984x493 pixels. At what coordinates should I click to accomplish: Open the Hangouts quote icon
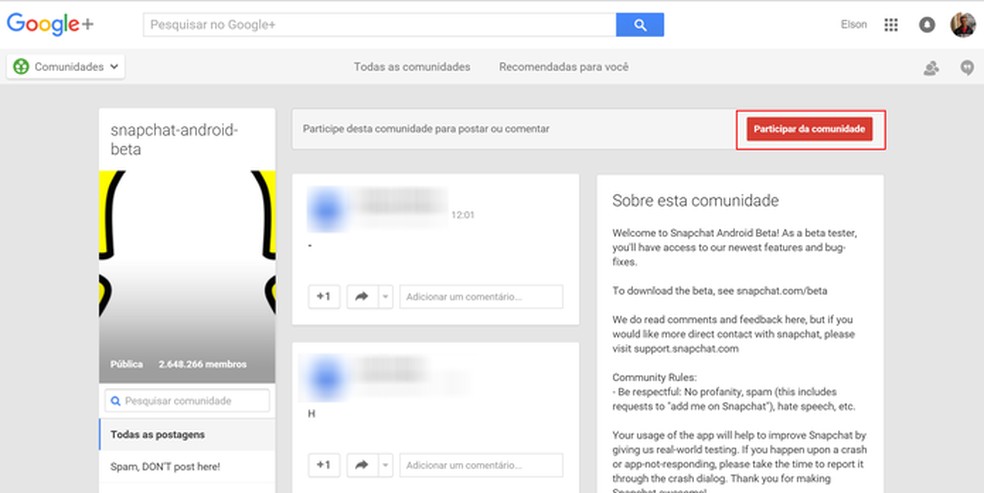click(967, 68)
